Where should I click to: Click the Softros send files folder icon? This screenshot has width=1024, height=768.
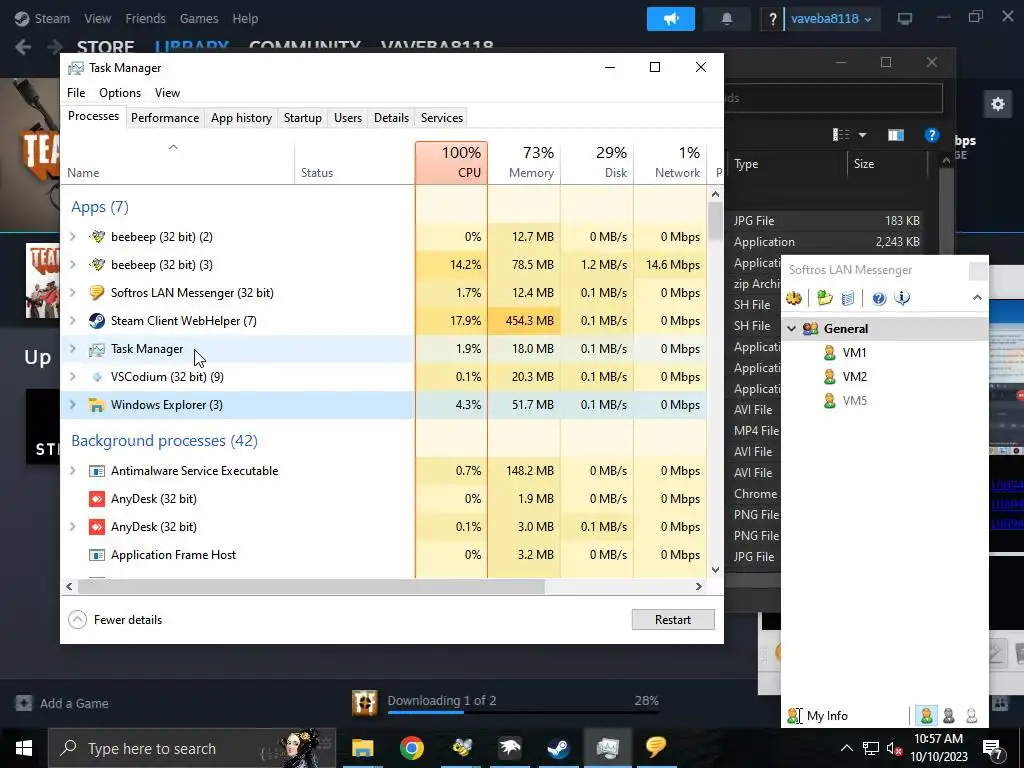pos(825,298)
